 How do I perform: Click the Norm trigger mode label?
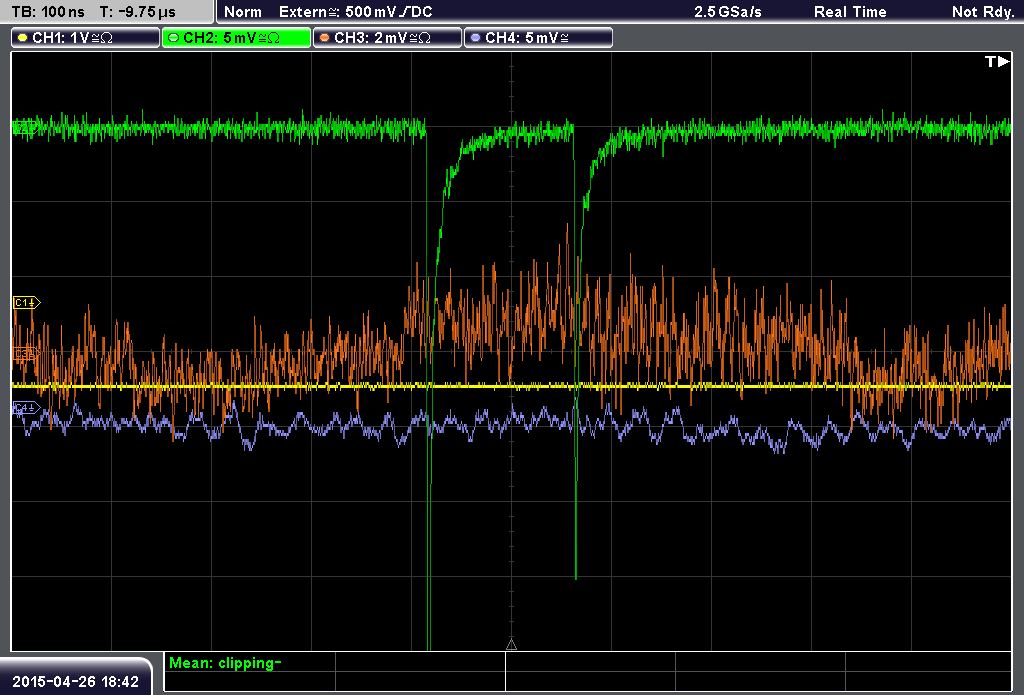coord(242,12)
